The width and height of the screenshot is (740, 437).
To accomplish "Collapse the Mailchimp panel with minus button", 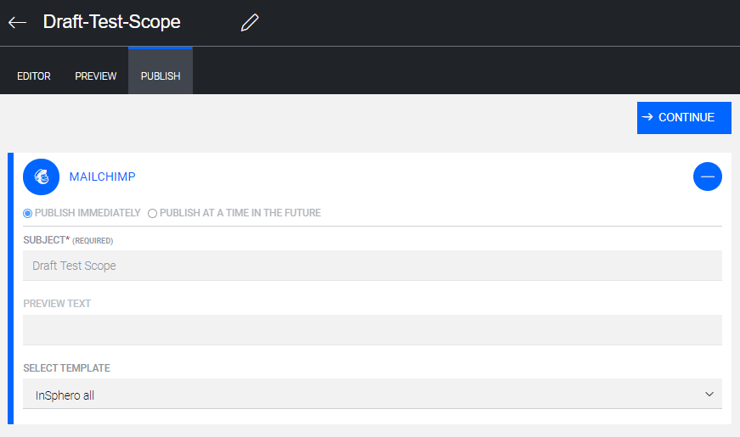I will (707, 176).
